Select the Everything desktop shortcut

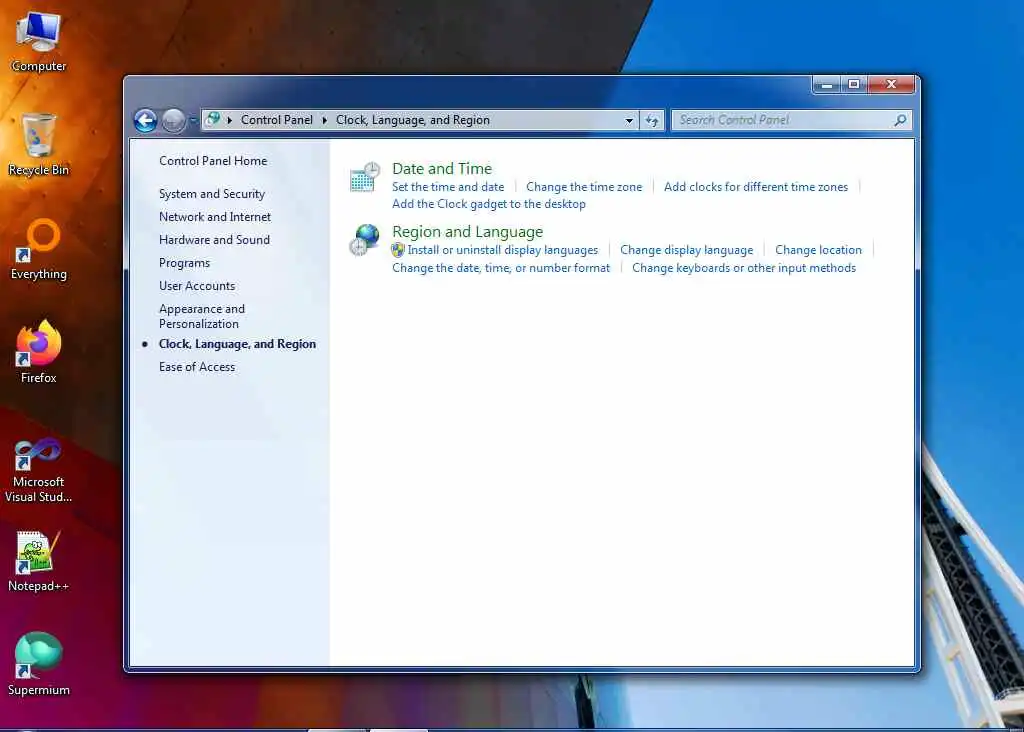point(39,249)
